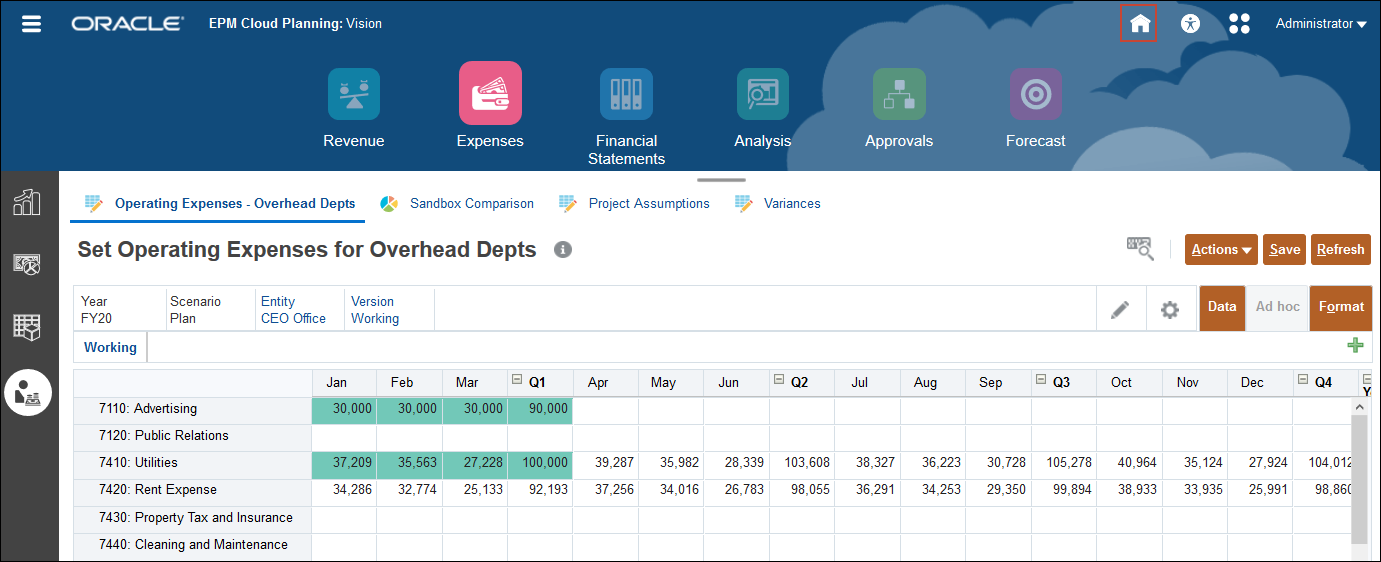This screenshot has width=1381, height=562.
Task: Switch to Sandbox Comparison tab
Action: 458,203
